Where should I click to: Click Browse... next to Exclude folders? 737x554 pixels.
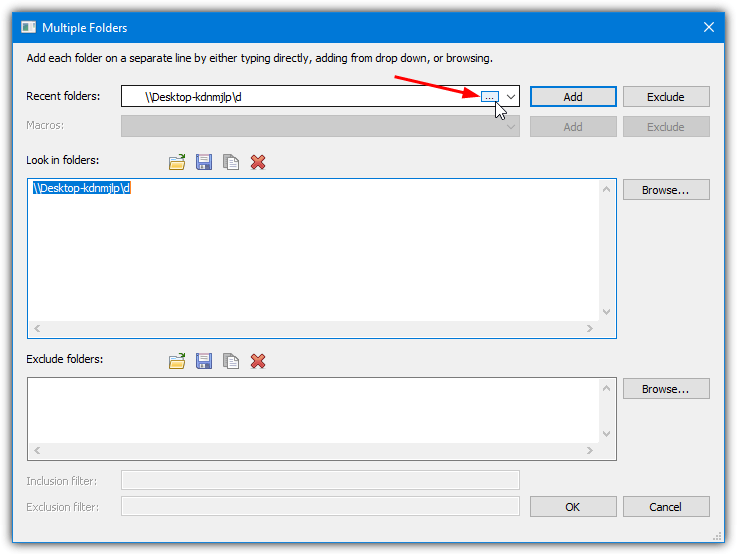click(x=666, y=389)
